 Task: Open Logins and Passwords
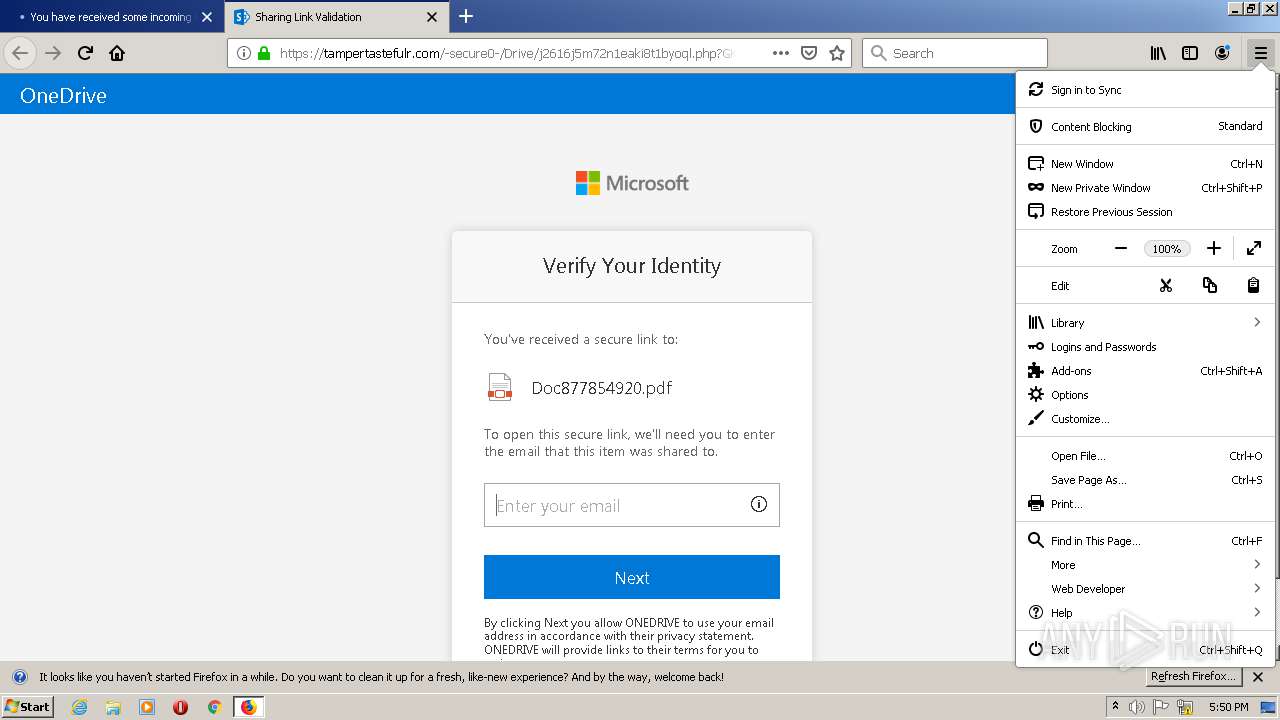coord(1145,347)
